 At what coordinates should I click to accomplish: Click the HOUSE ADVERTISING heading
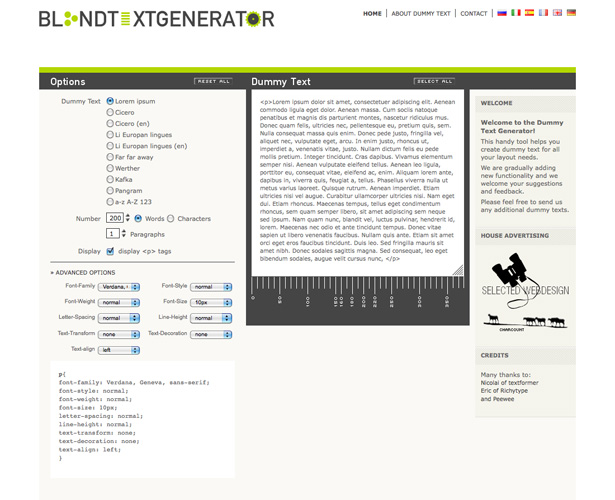[515, 236]
